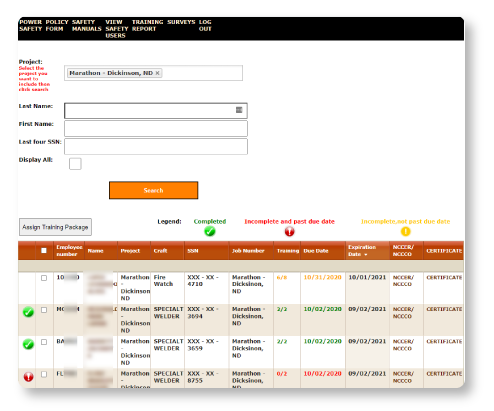The height and width of the screenshot is (411, 494).
Task: Click the green Completed legend checkmark icon
Action: (x=210, y=231)
